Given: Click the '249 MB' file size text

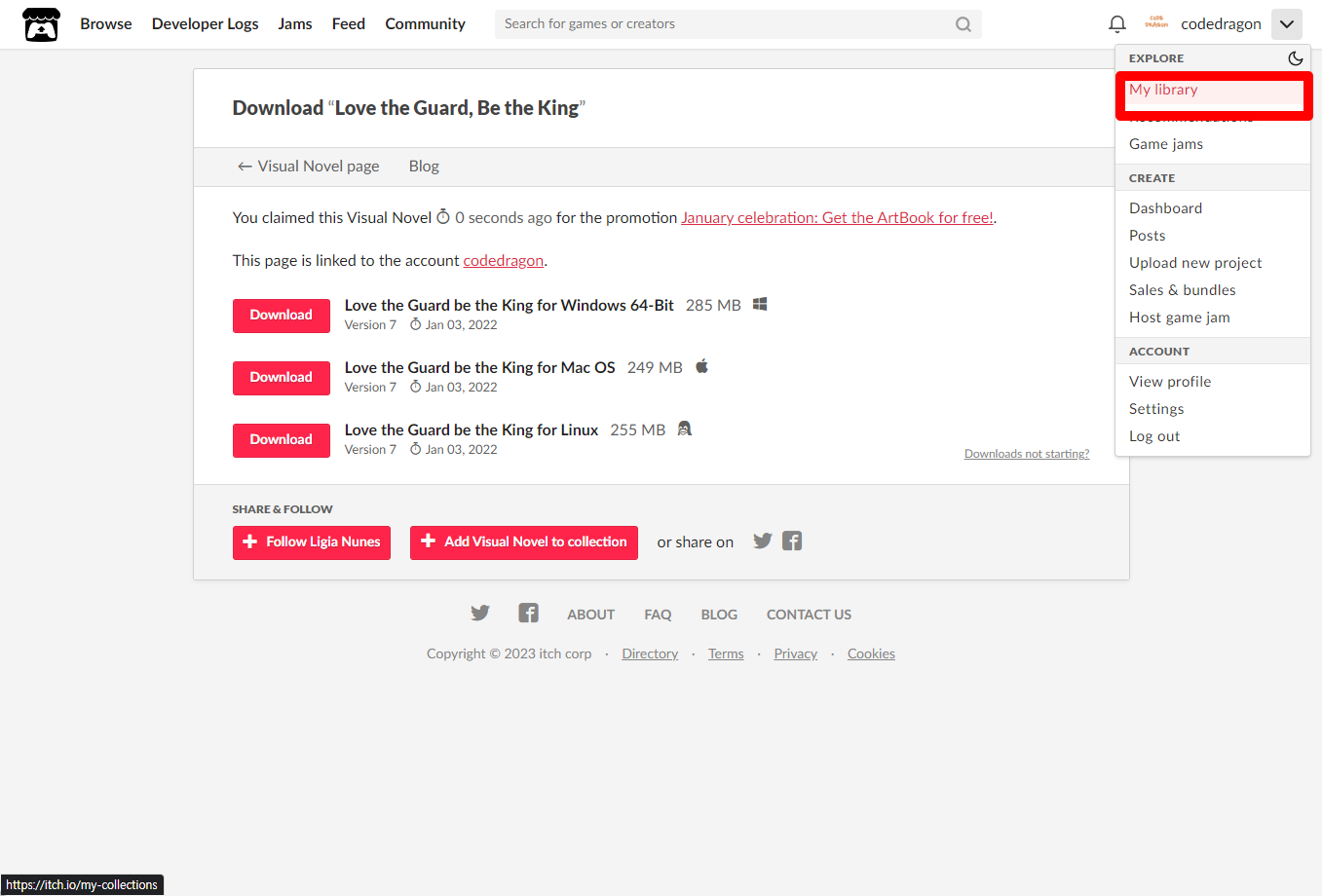Looking at the screenshot, I should coord(655,368).
